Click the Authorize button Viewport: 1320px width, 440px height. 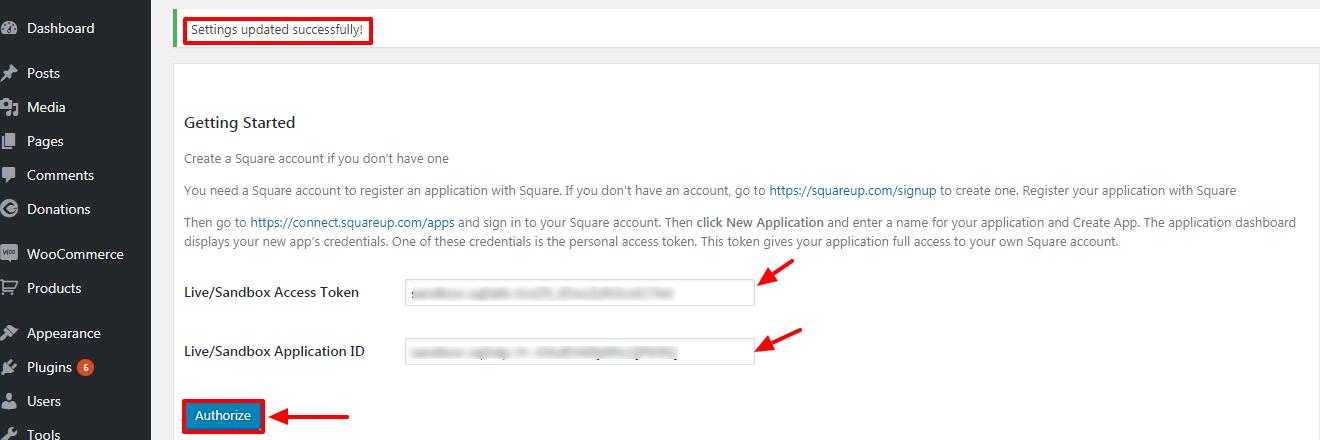pos(223,416)
